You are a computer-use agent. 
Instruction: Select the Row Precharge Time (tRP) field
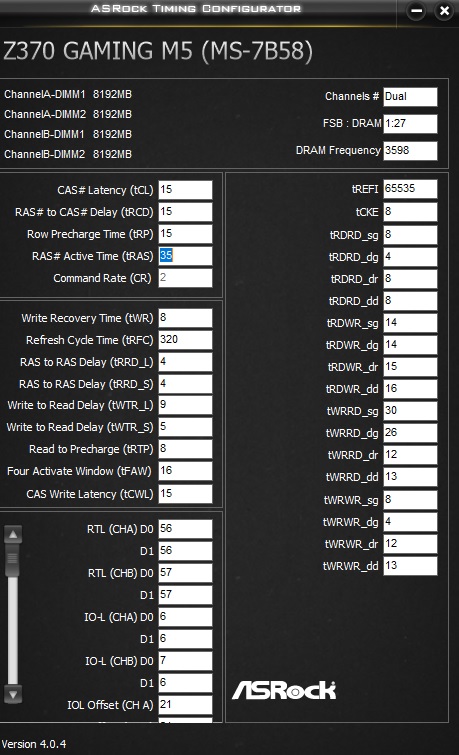click(185, 234)
